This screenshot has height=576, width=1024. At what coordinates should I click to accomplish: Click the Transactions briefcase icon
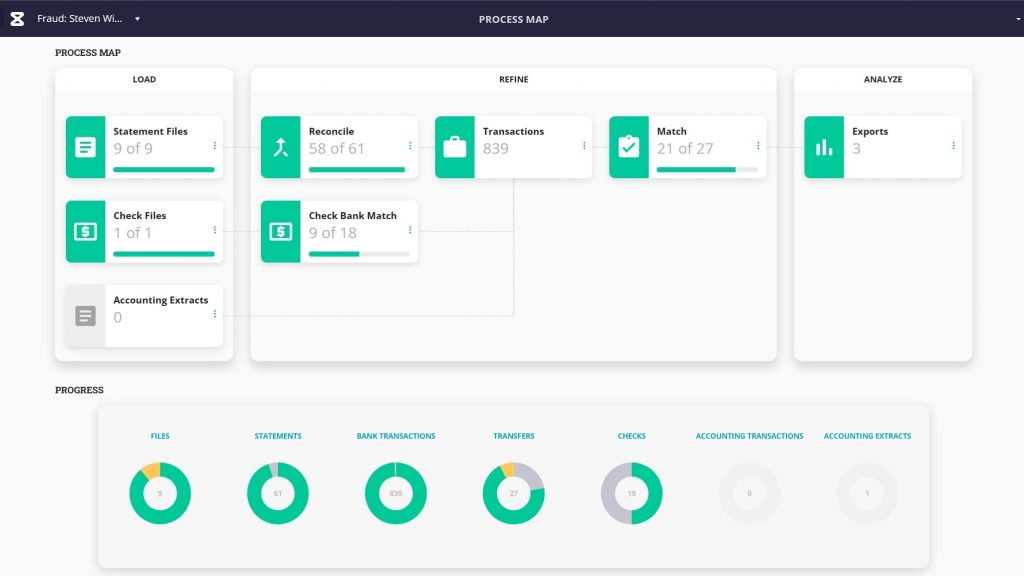coord(455,147)
